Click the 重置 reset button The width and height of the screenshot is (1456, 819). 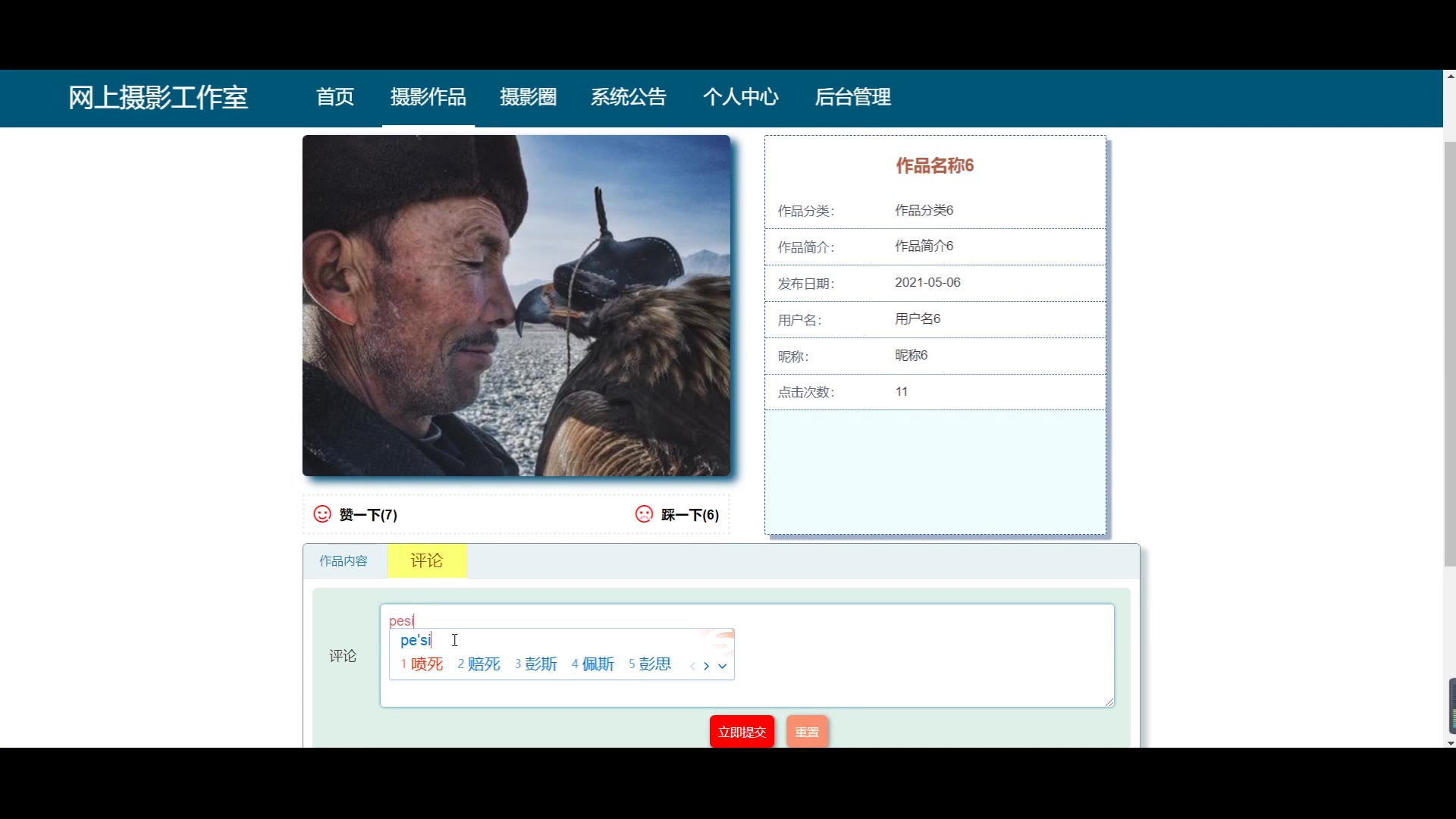807,732
